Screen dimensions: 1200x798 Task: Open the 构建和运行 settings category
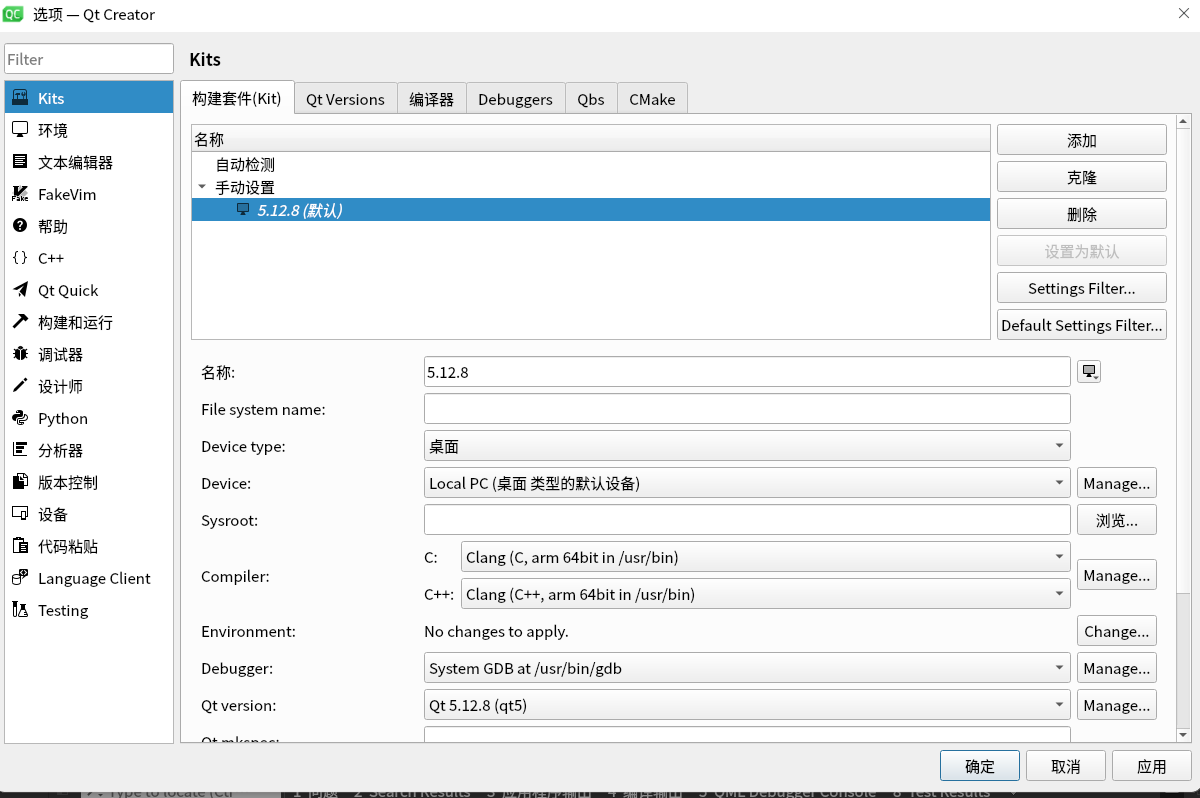click(89, 322)
